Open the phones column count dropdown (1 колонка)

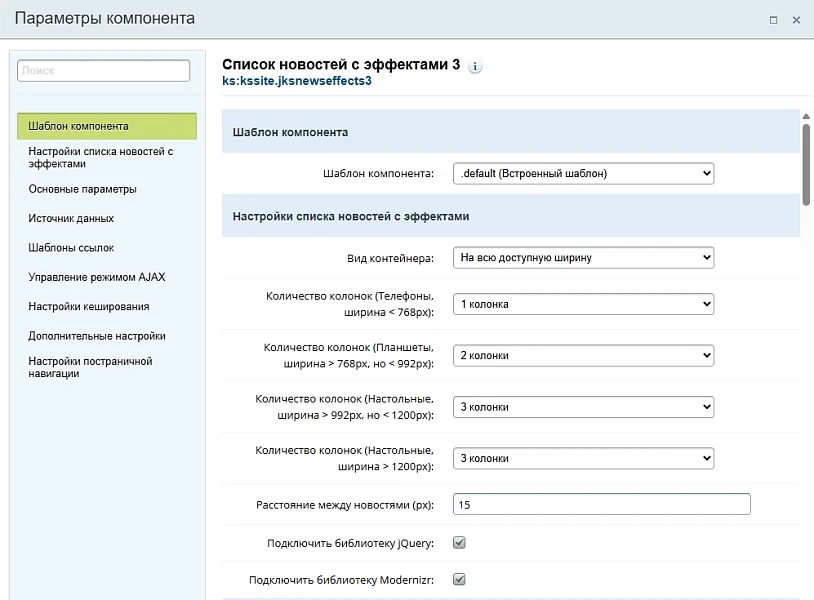click(x=584, y=304)
